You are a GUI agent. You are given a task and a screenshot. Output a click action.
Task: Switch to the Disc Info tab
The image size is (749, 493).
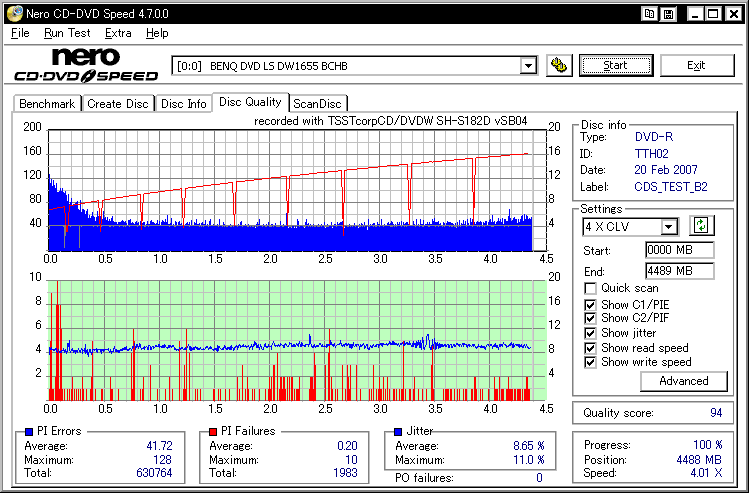(184, 104)
